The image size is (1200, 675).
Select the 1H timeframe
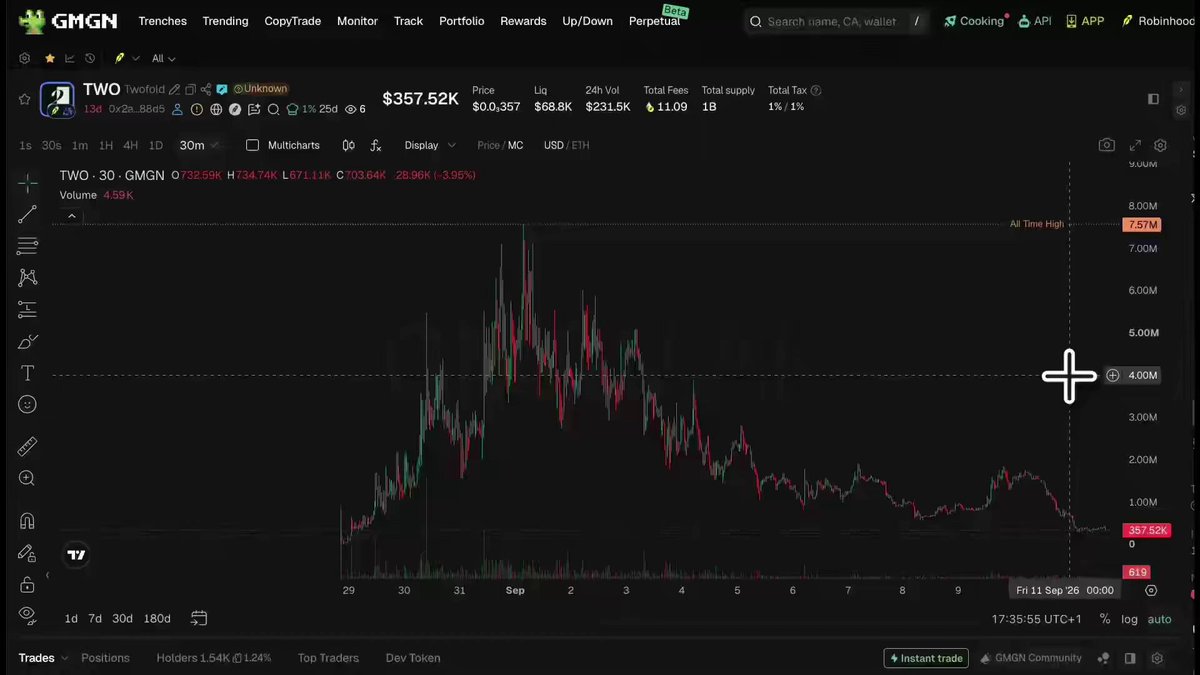[x=105, y=145]
